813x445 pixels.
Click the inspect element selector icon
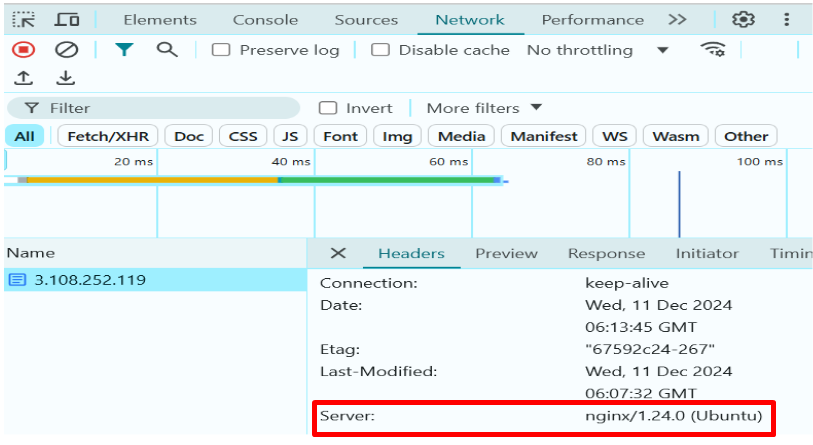pyautogui.click(x=23, y=20)
